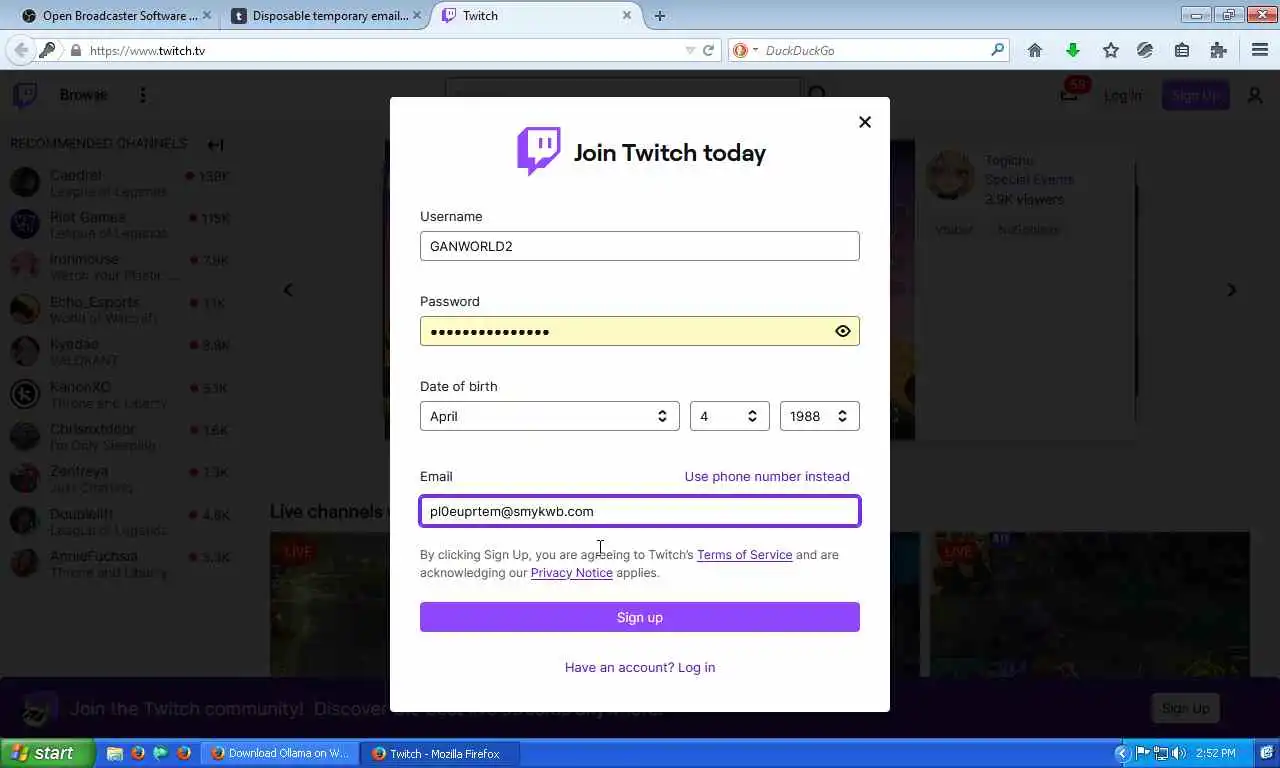Viewport: 1280px width, 768px height.
Task: Click the Twitch logo in the signup dialog
Action: pyautogui.click(x=538, y=151)
